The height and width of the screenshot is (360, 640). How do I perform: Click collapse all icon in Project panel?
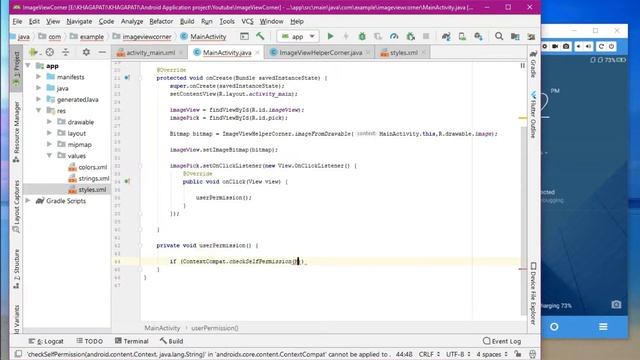tap(65, 52)
